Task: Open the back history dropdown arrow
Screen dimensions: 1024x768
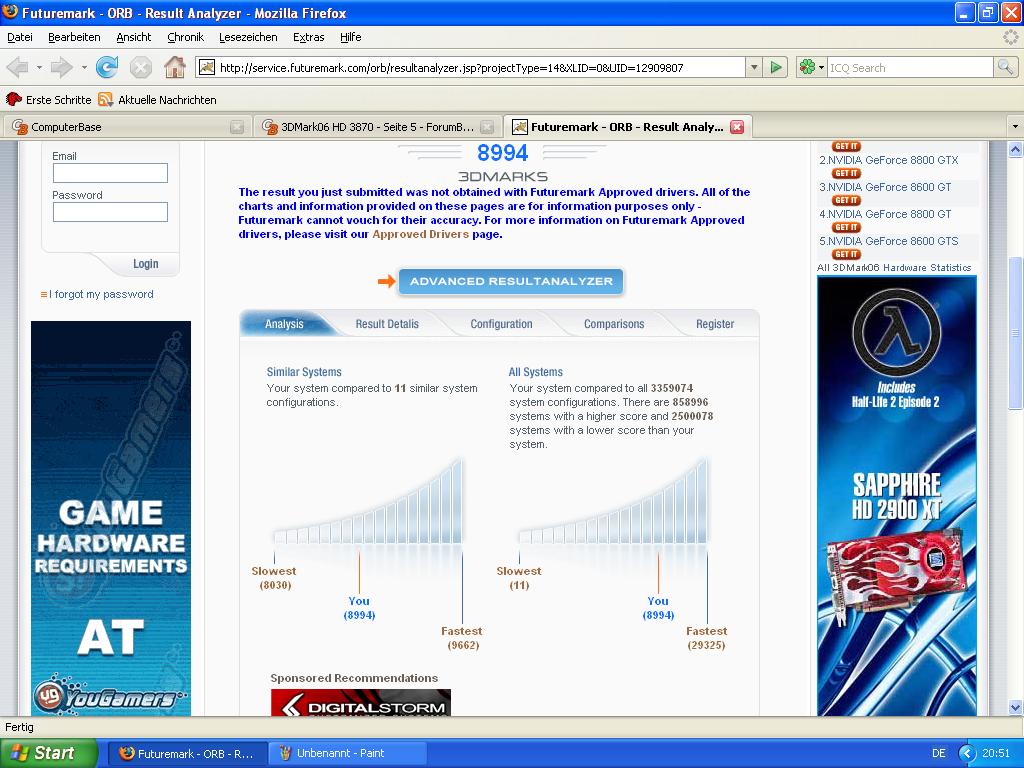Action: (x=39, y=67)
